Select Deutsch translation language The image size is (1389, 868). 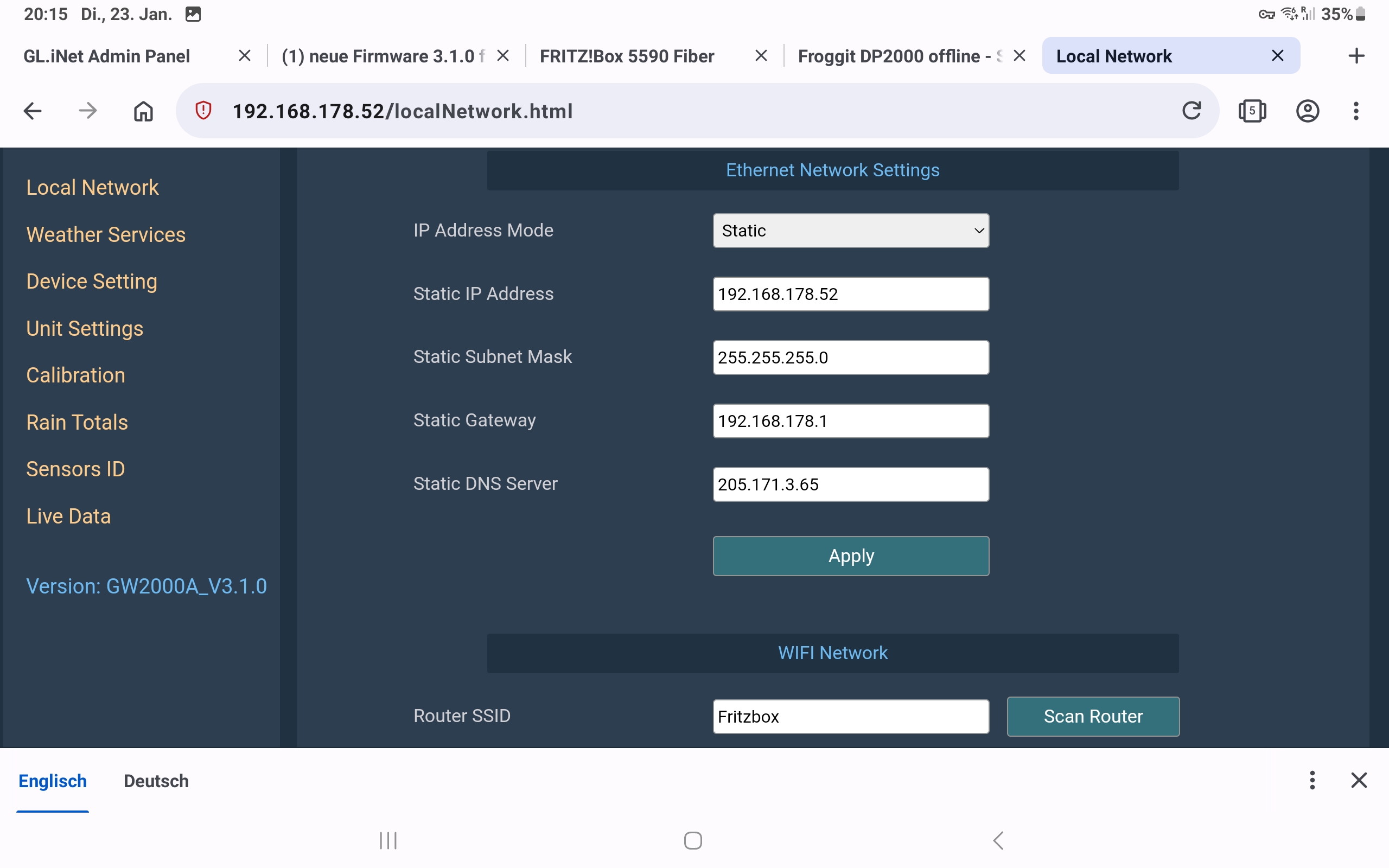[156, 781]
